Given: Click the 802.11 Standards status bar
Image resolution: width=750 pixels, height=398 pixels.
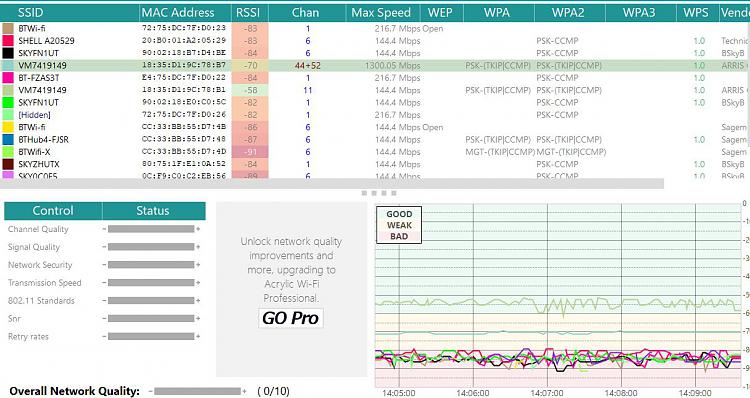Looking at the screenshot, I should pyautogui.click(x=151, y=300).
